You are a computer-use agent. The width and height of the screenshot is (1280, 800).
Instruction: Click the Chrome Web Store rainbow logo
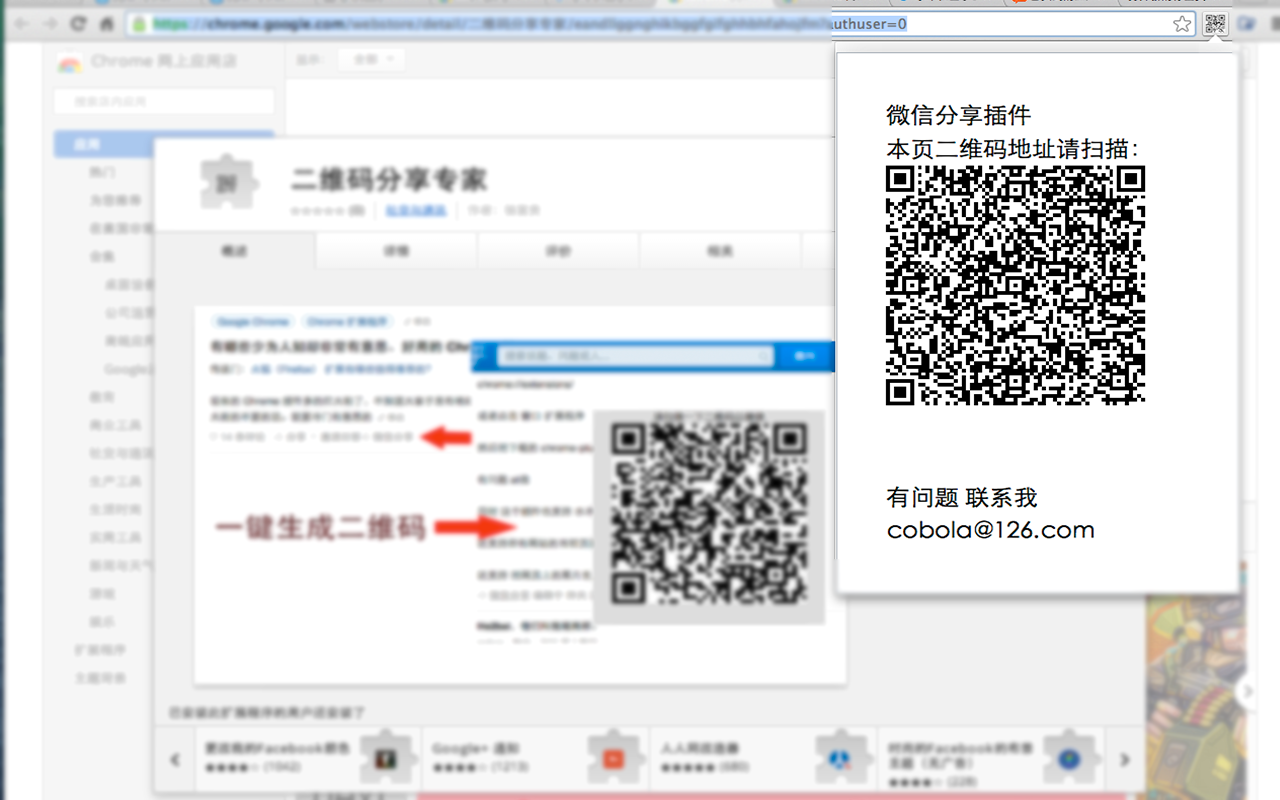pyautogui.click(x=70, y=63)
